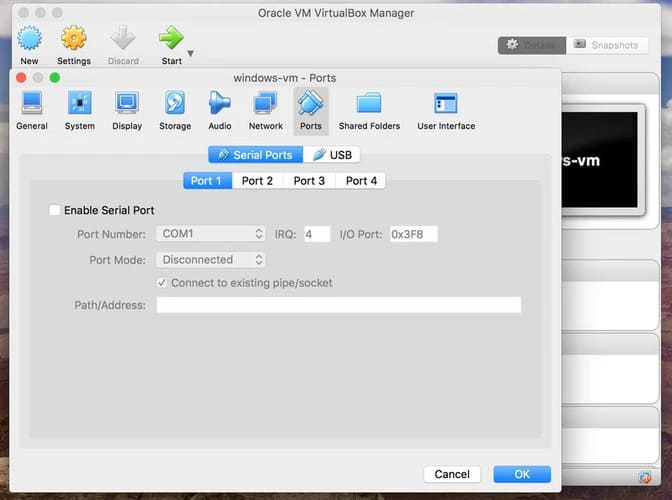Switch to the Port 3 tab
This screenshot has width=672, height=500.
(x=309, y=181)
